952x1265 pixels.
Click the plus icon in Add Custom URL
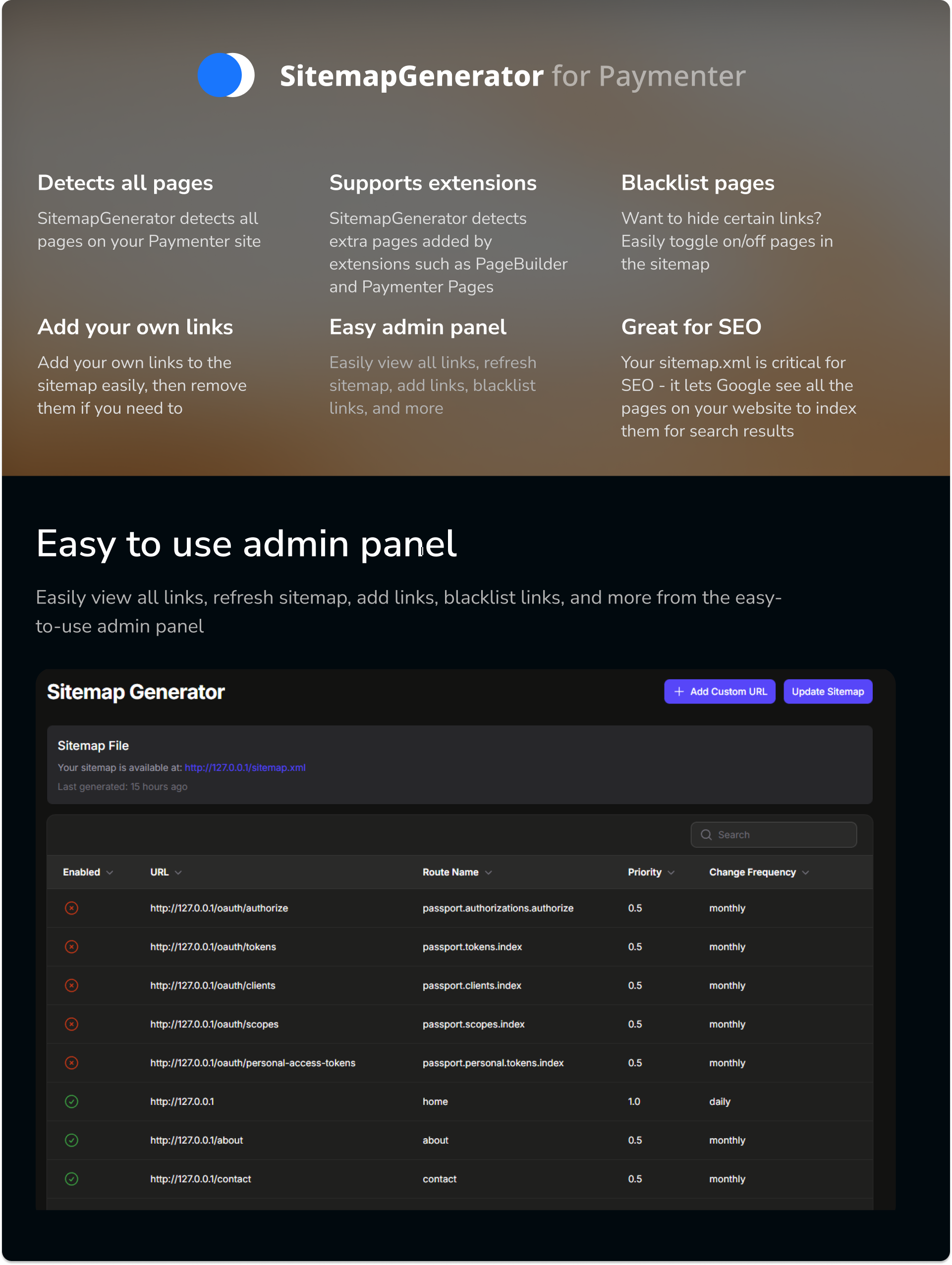pyautogui.click(x=678, y=691)
